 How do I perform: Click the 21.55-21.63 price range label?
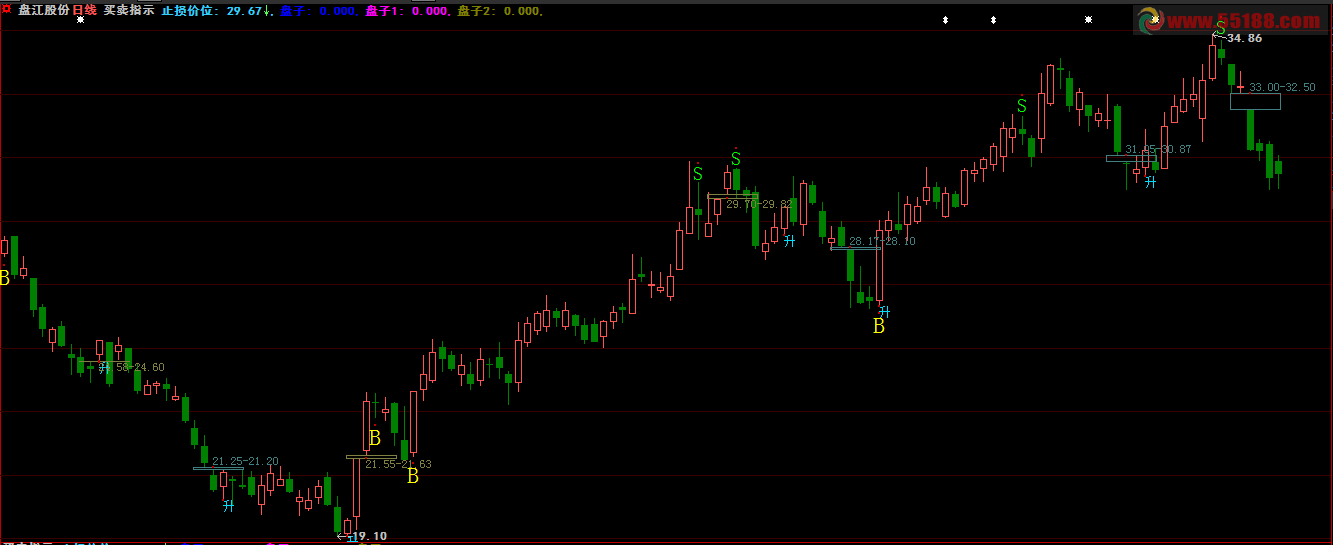point(398,464)
